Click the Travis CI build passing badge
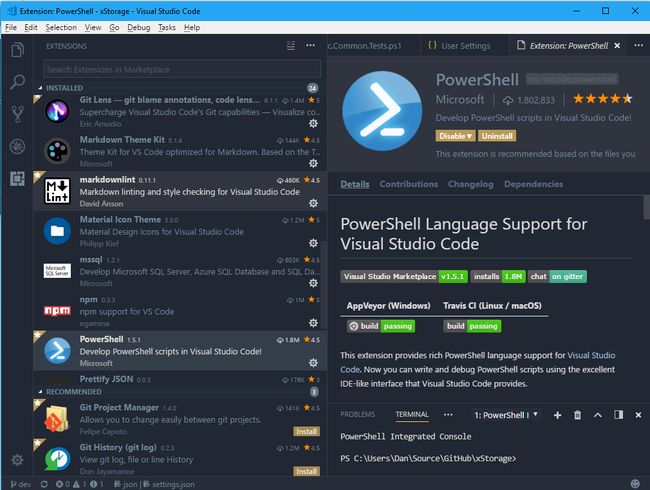Image resolution: width=650 pixels, height=490 pixels. click(x=472, y=326)
